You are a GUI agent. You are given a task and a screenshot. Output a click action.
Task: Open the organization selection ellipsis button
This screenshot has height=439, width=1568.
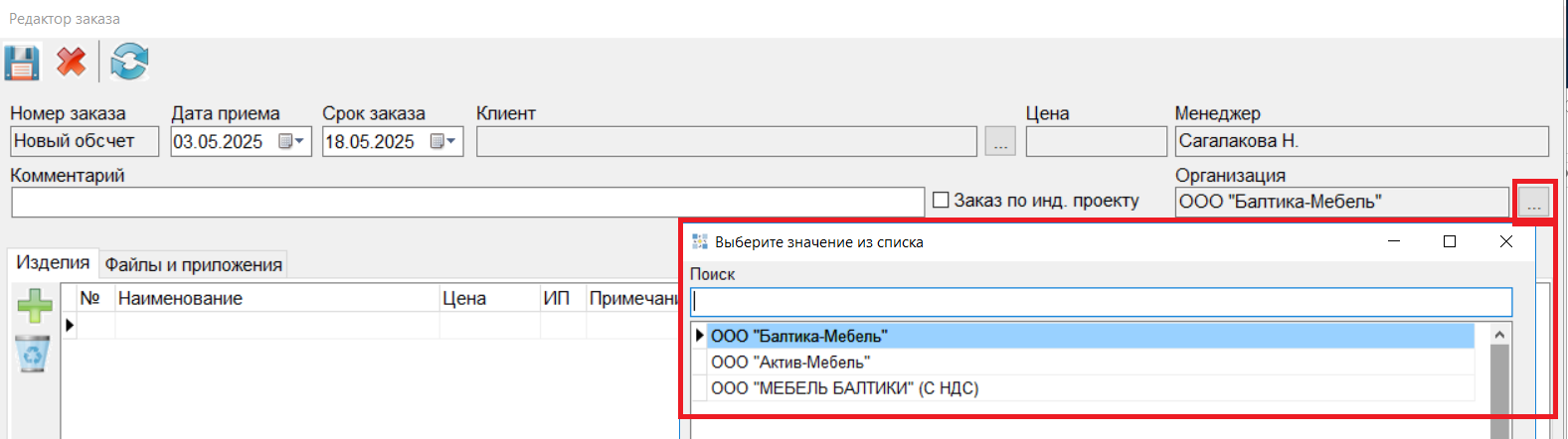point(1534,203)
